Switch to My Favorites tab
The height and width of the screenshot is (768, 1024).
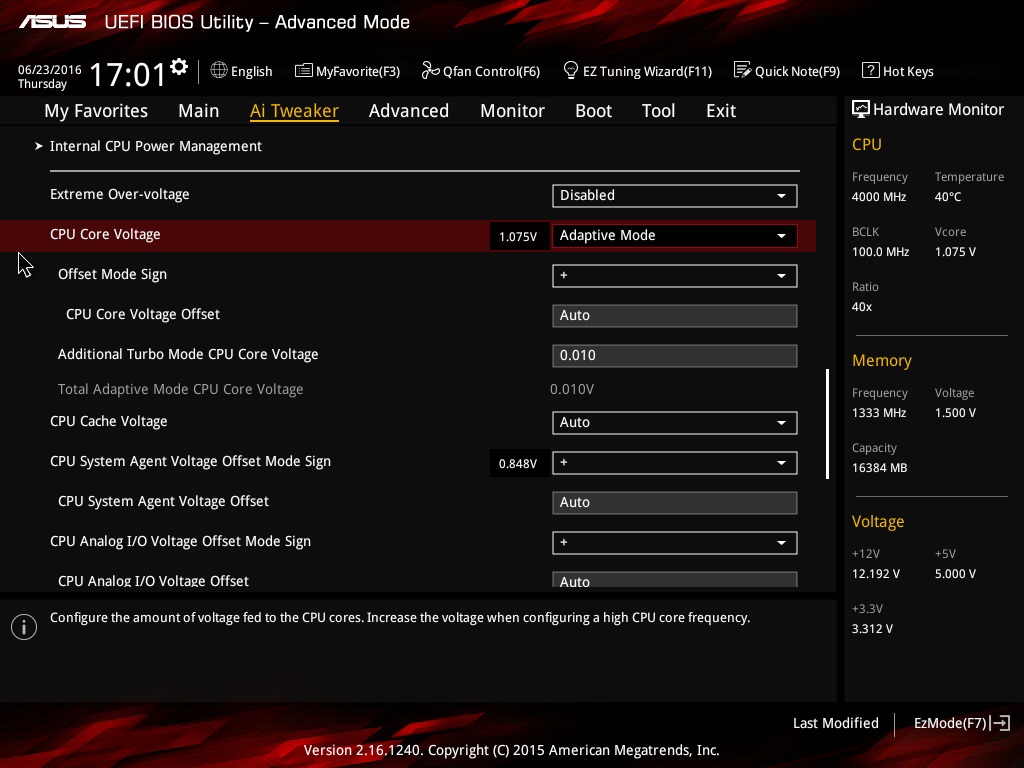click(96, 111)
